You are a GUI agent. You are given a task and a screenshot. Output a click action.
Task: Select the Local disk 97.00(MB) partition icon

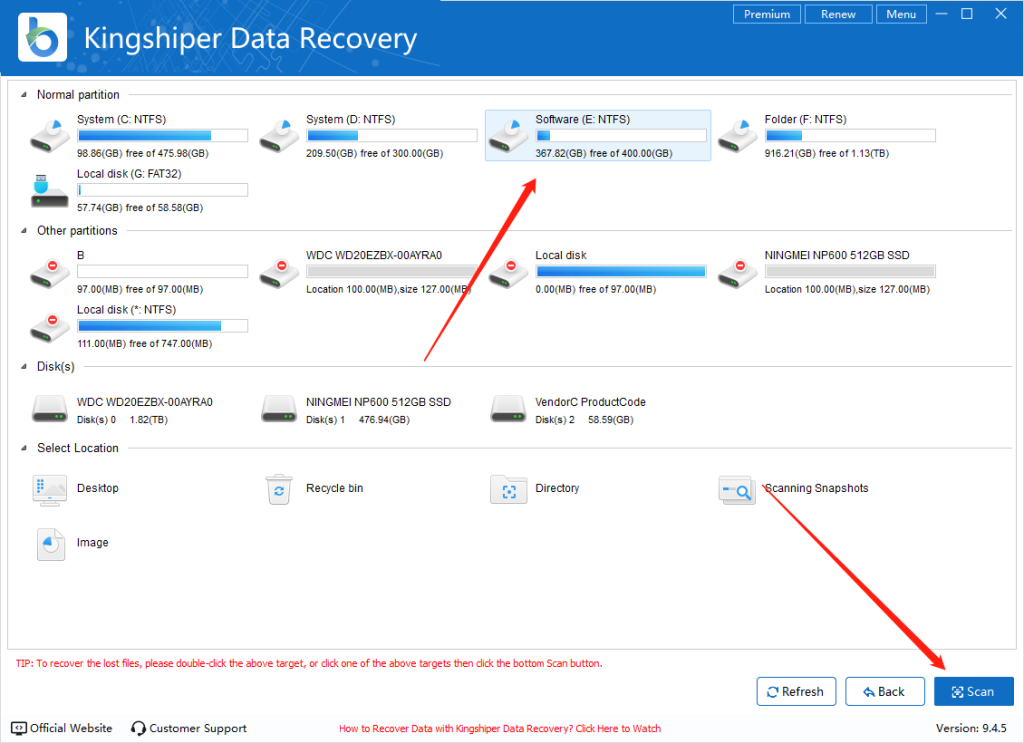(508, 273)
